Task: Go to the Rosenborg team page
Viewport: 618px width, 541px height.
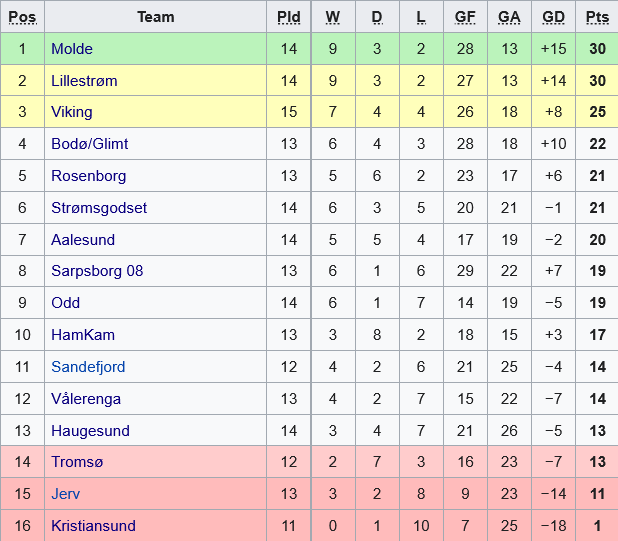Action: click(89, 176)
